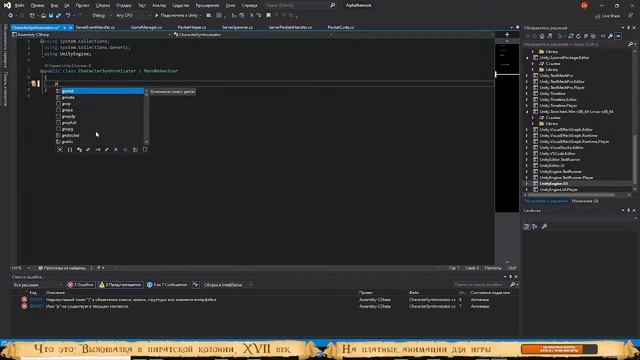
Task: Expand Unity.Timeline project node
Action: point(527,93)
